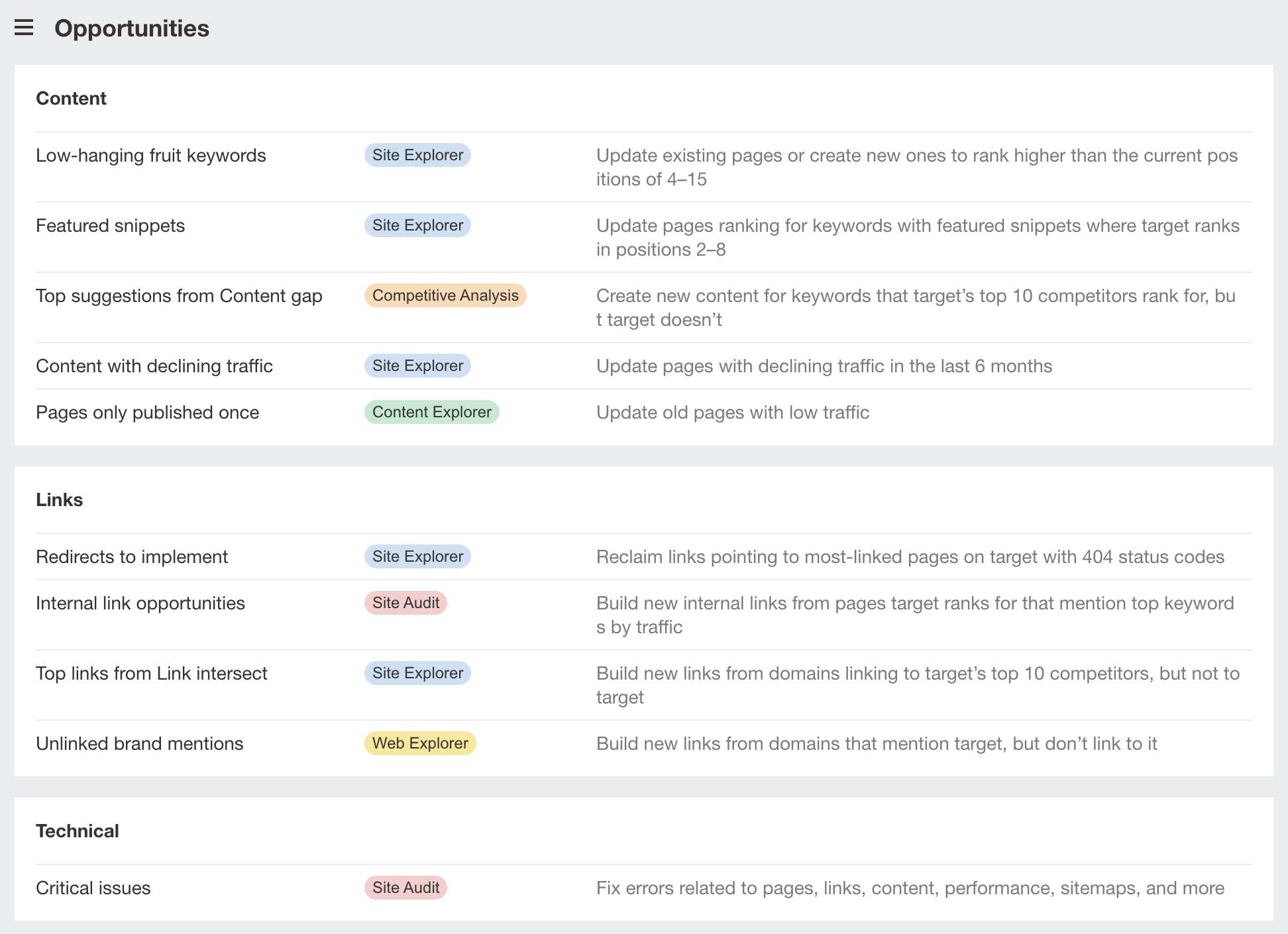This screenshot has height=934, width=1288.
Task: Select Top links from Link intersect
Action: [151, 673]
